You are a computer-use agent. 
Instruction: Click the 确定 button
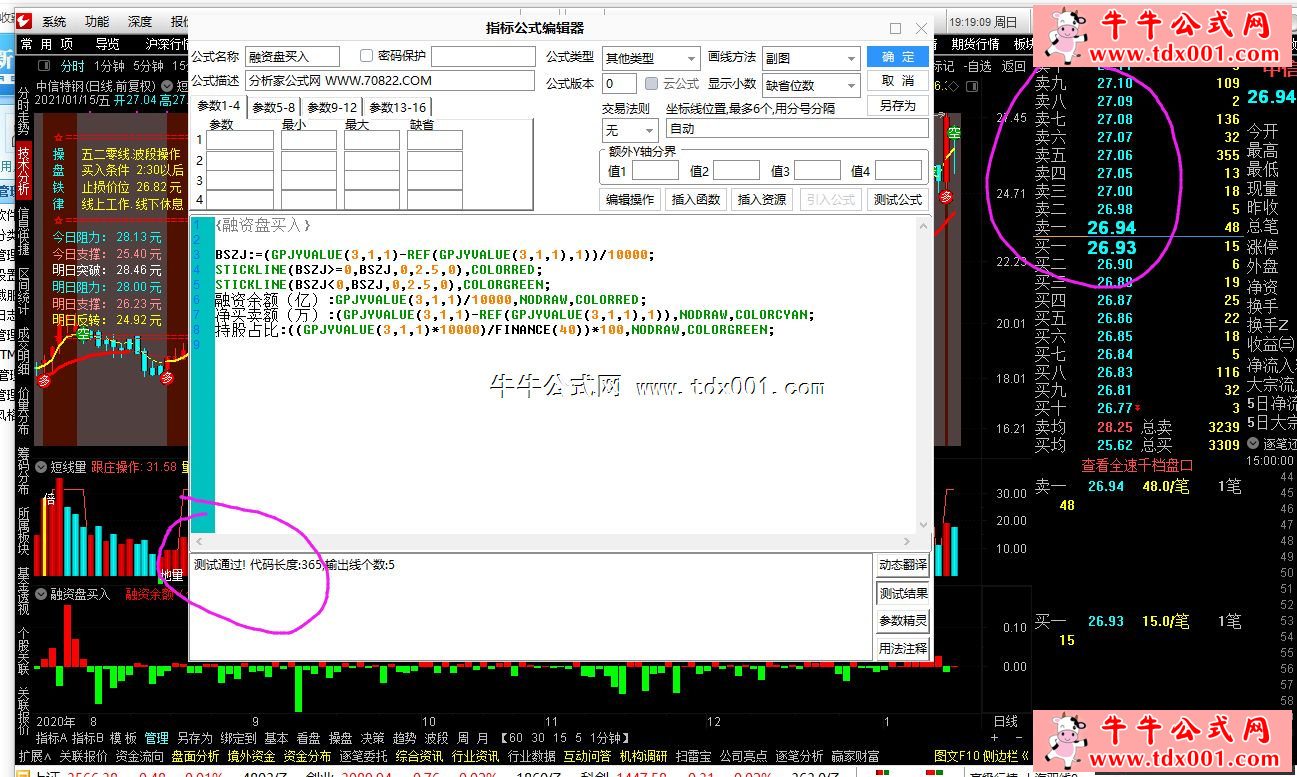coord(897,57)
